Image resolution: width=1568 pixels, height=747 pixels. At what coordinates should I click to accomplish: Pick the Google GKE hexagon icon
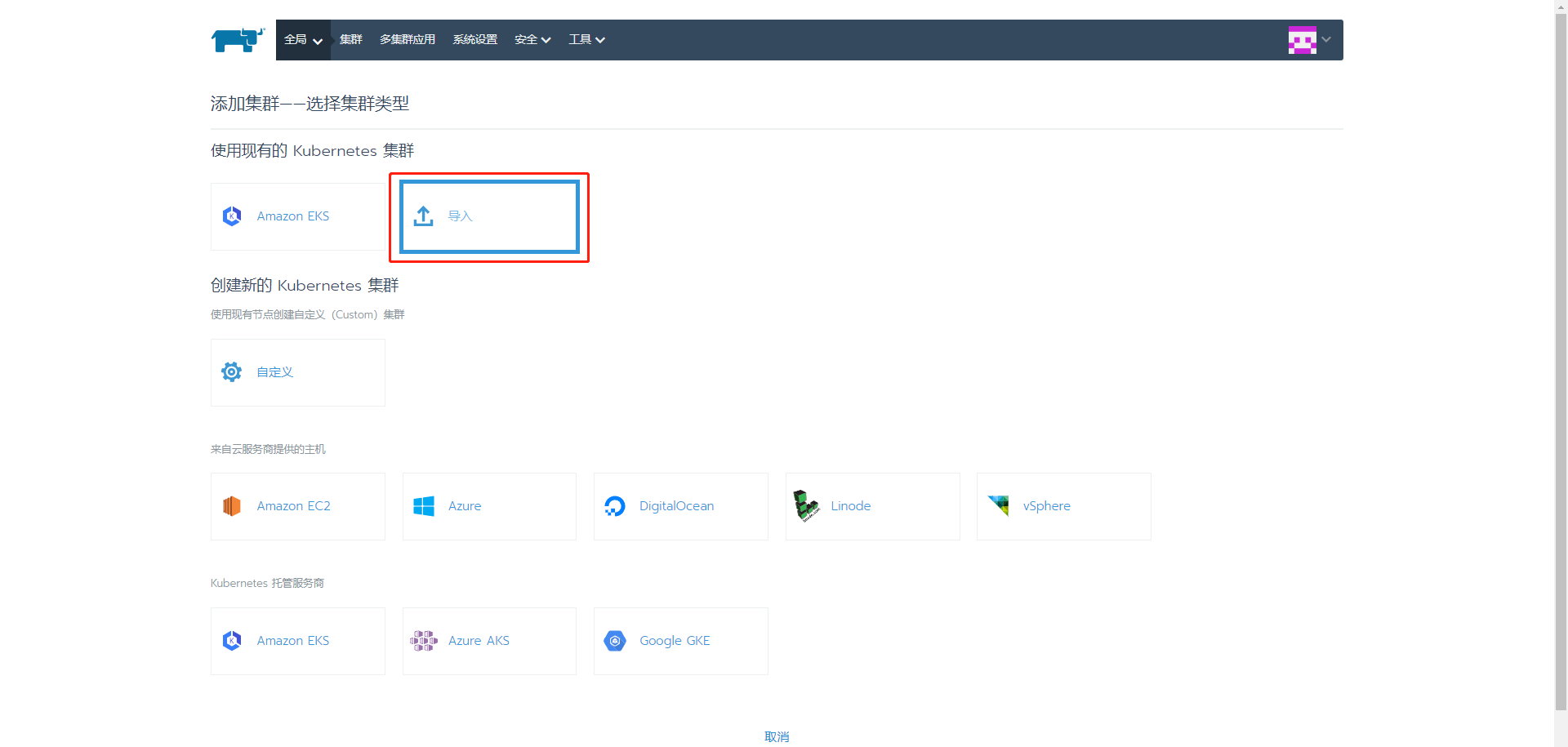(615, 641)
